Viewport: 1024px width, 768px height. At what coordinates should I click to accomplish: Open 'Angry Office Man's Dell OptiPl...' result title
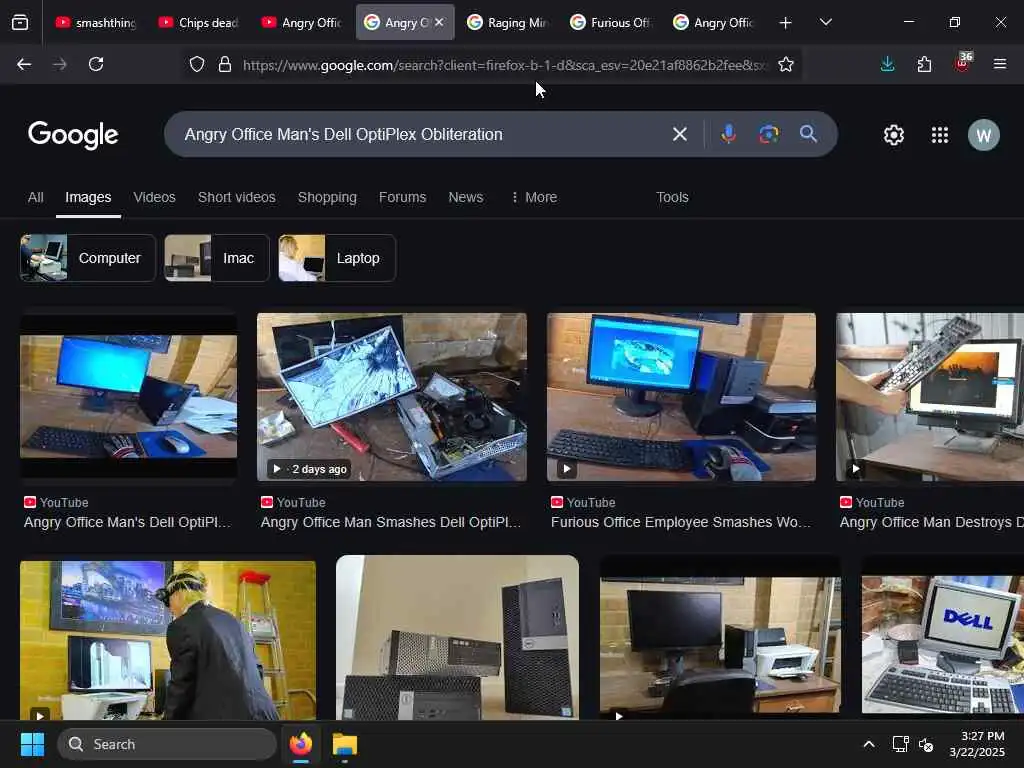(x=127, y=522)
